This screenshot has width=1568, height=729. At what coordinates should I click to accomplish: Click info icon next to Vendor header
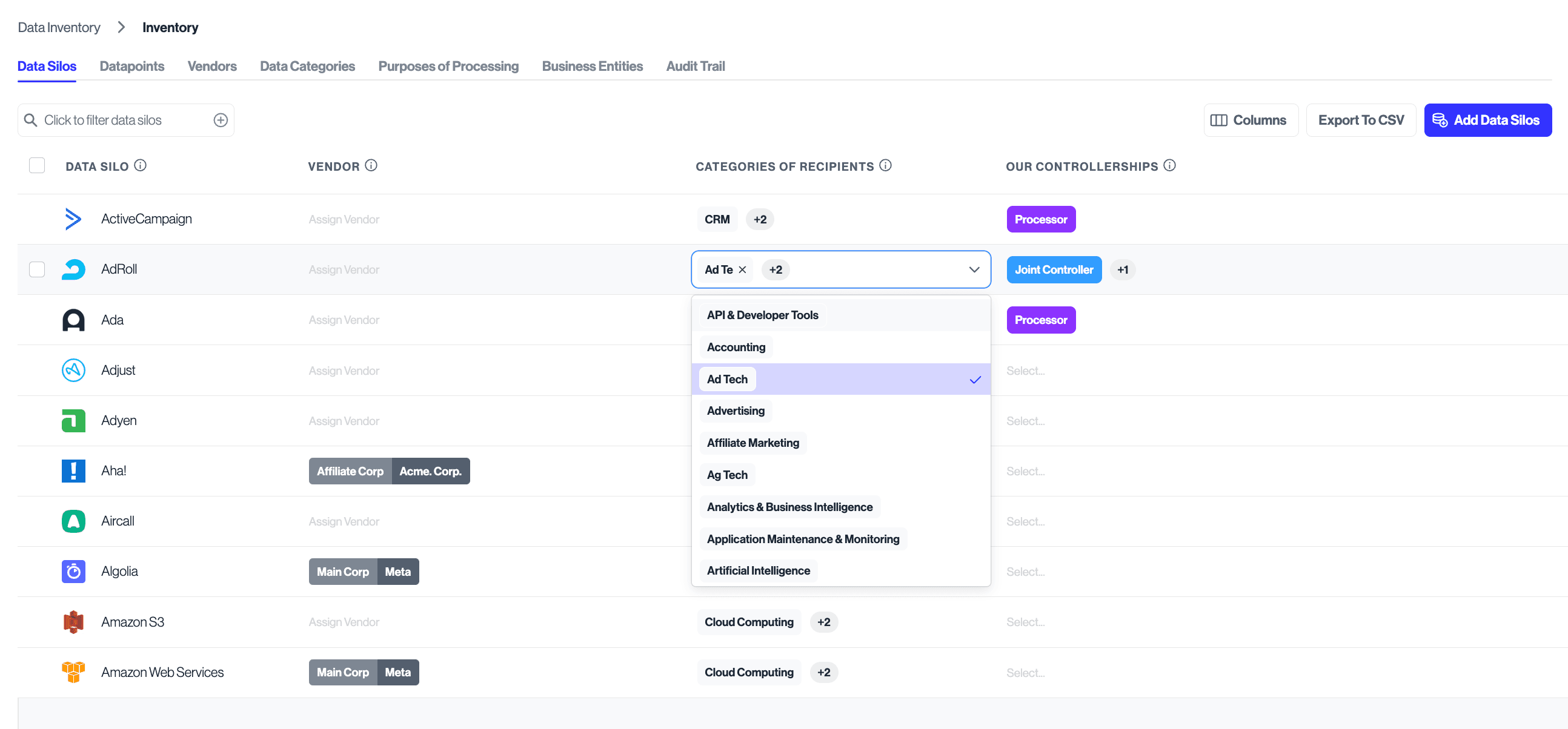click(x=371, y=165)
